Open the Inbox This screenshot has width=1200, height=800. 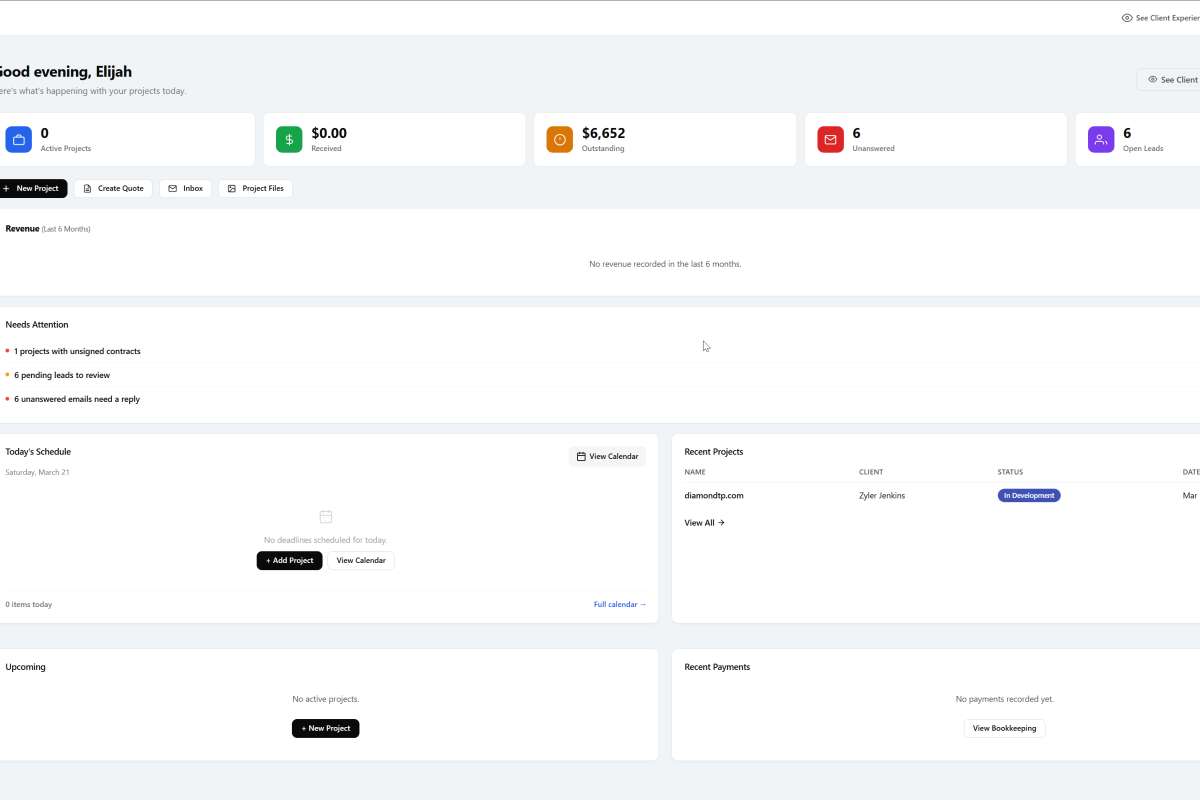pyautogui.click(x=185, y=189)
